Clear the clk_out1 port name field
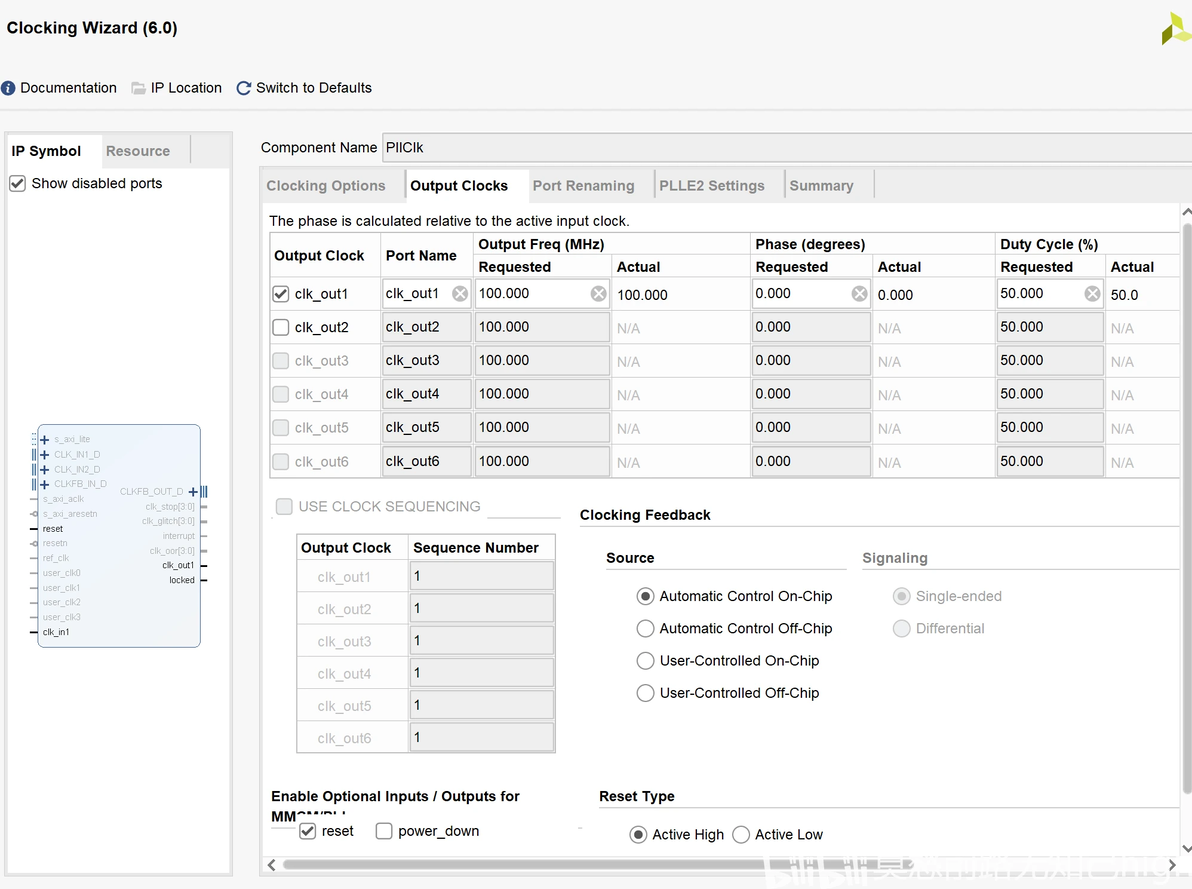 click(x=459, y=294)
